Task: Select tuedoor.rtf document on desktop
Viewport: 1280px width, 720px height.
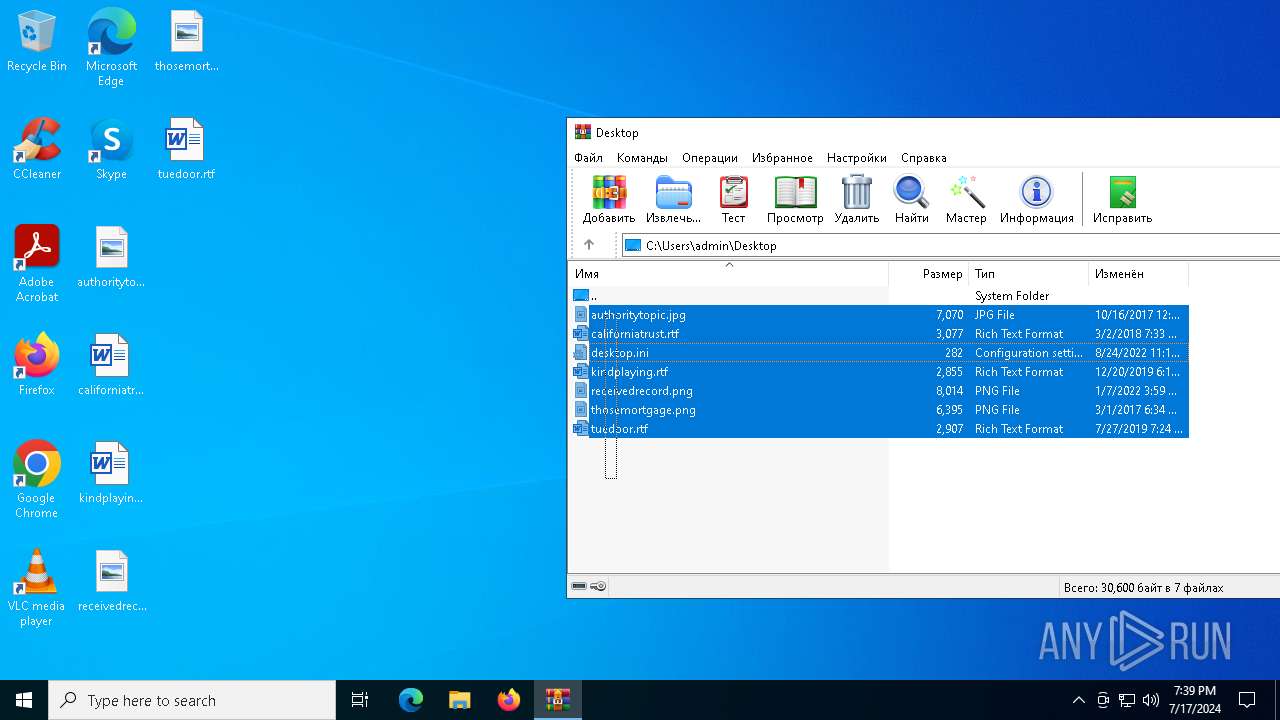Action: click(x=186, y=150)
